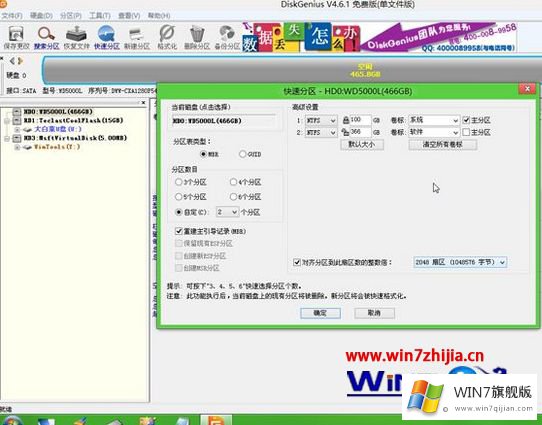Open file system dropdown for partition 1
Screen dimensions: 542x425
coord(321,120)
